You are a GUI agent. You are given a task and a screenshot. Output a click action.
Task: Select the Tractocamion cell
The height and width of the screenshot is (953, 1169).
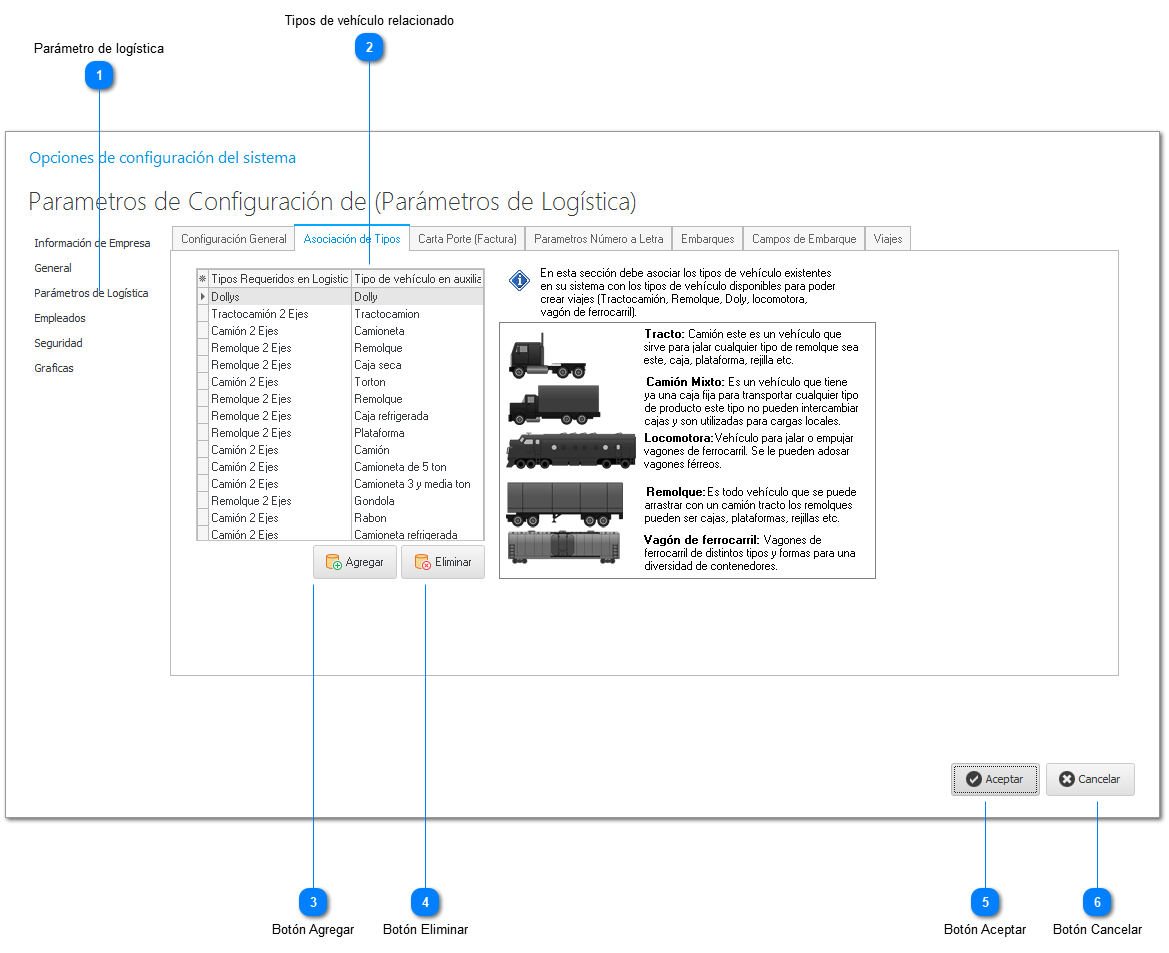click(x=418, y=314)
